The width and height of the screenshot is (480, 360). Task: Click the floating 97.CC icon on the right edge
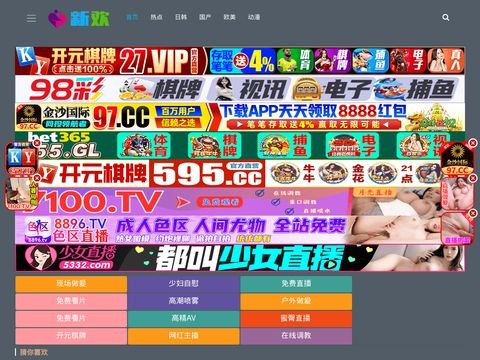click(x=457, y=159)
